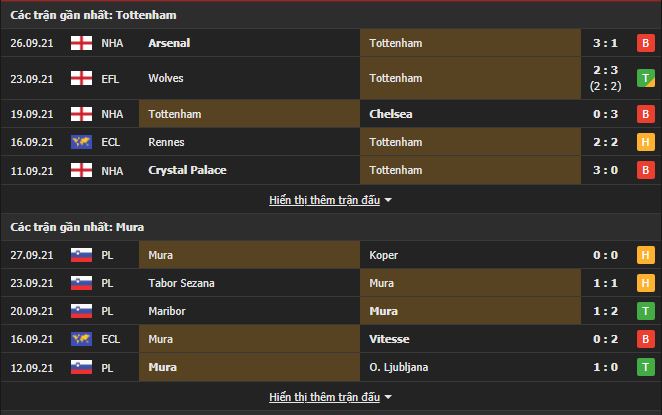The width and height of the screenshot is (662, 415).
Task: Click red B result badge for Arsenal match
Action: (646, 43)
